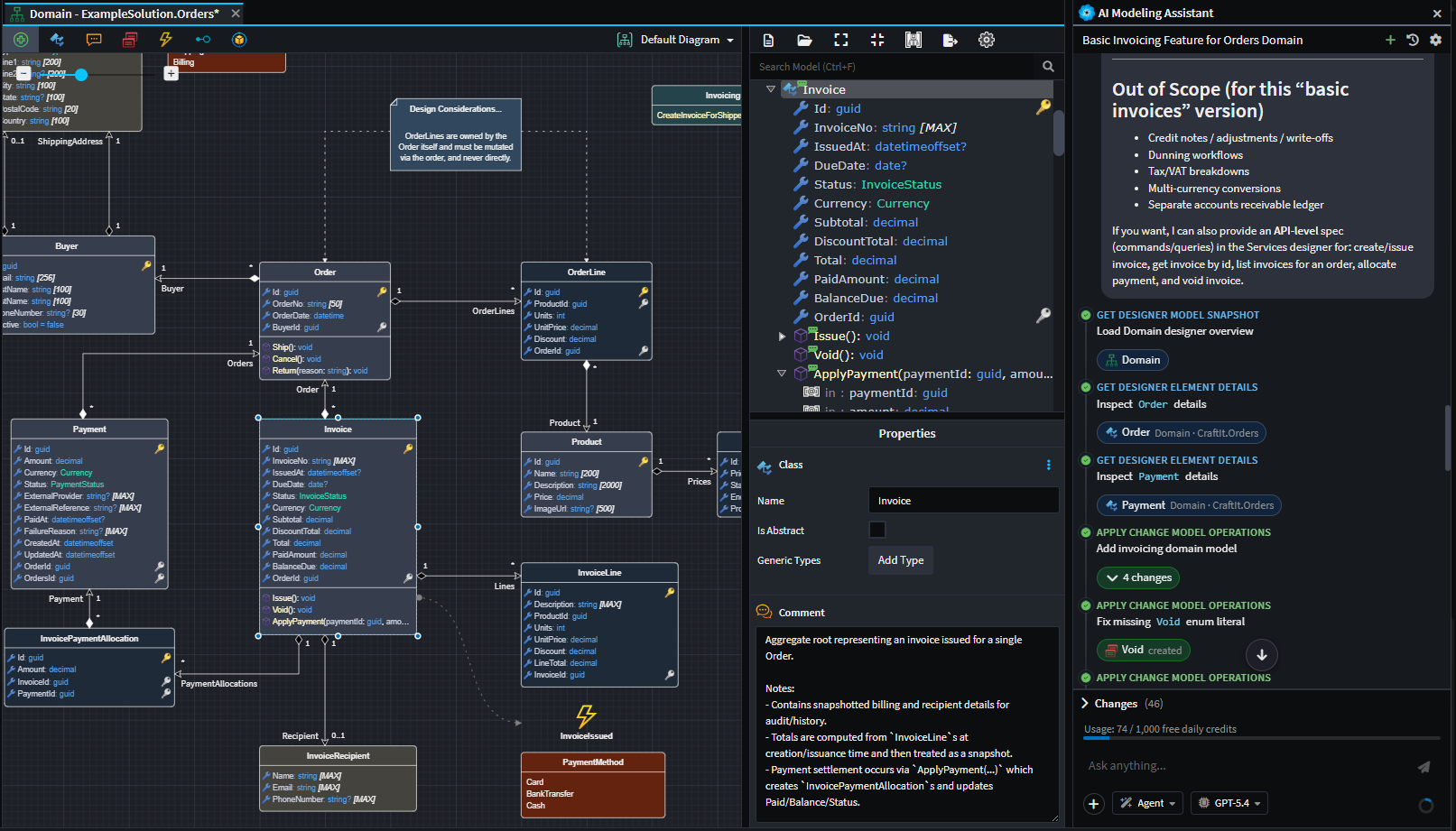Open AI Assistant settings gear

coord(1435,40)
